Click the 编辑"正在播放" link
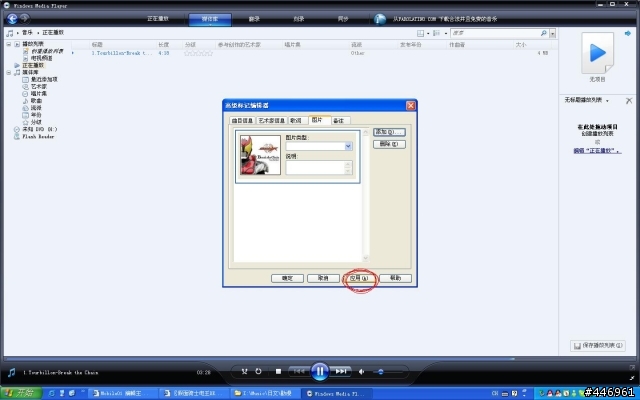The height and width of the screenshot is (400, 640). point(598,151)
